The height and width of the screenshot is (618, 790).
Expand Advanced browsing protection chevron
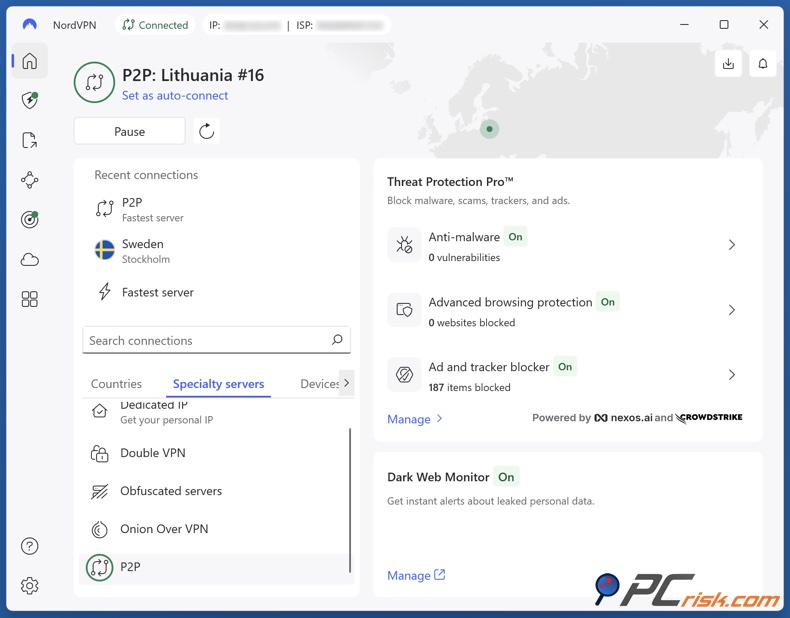[732, 310]
